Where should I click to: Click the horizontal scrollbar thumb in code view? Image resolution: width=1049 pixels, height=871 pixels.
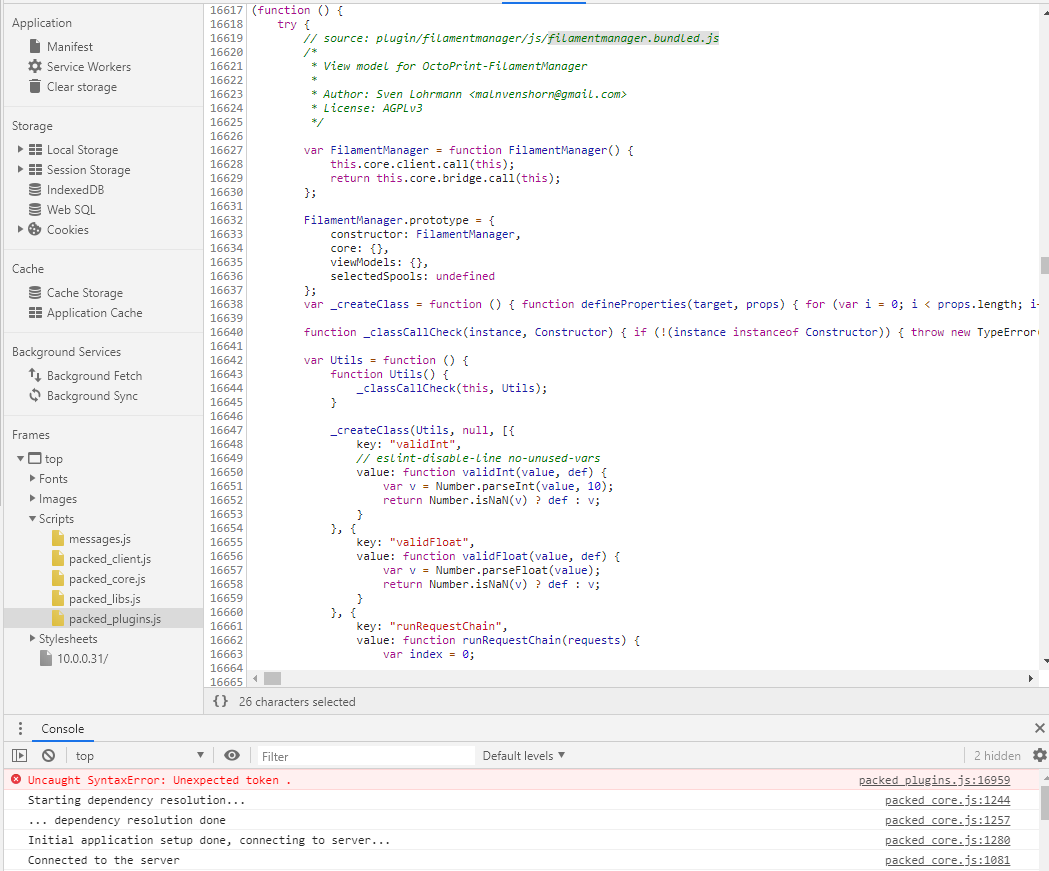272,678
